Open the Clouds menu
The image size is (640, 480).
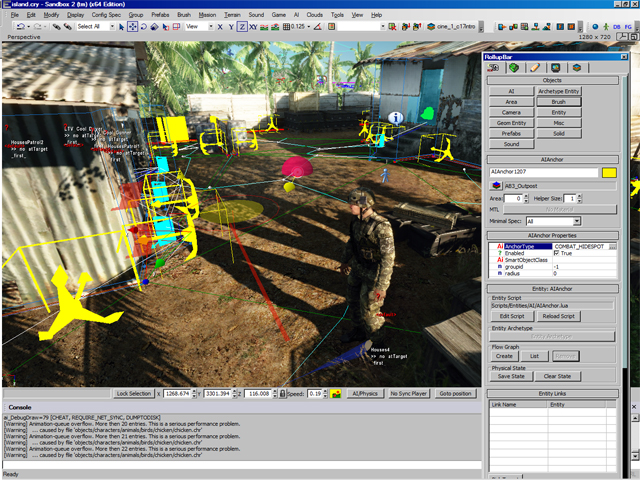[x=315, y=15]
